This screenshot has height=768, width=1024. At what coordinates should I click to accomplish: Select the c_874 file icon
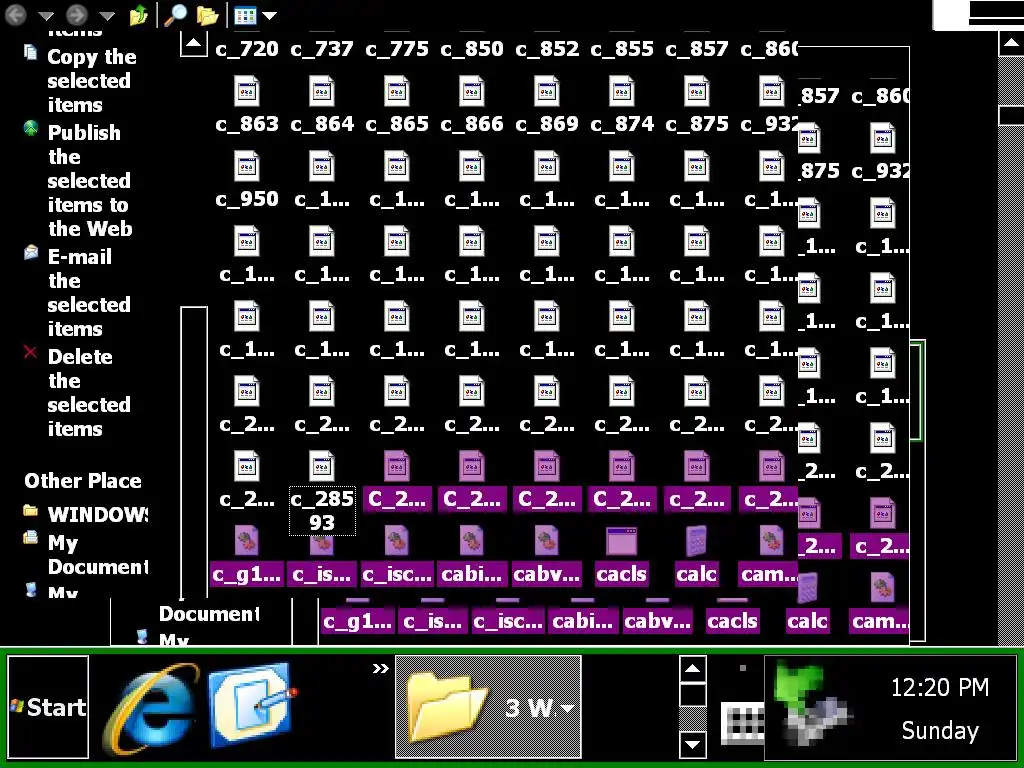[622, 91]
